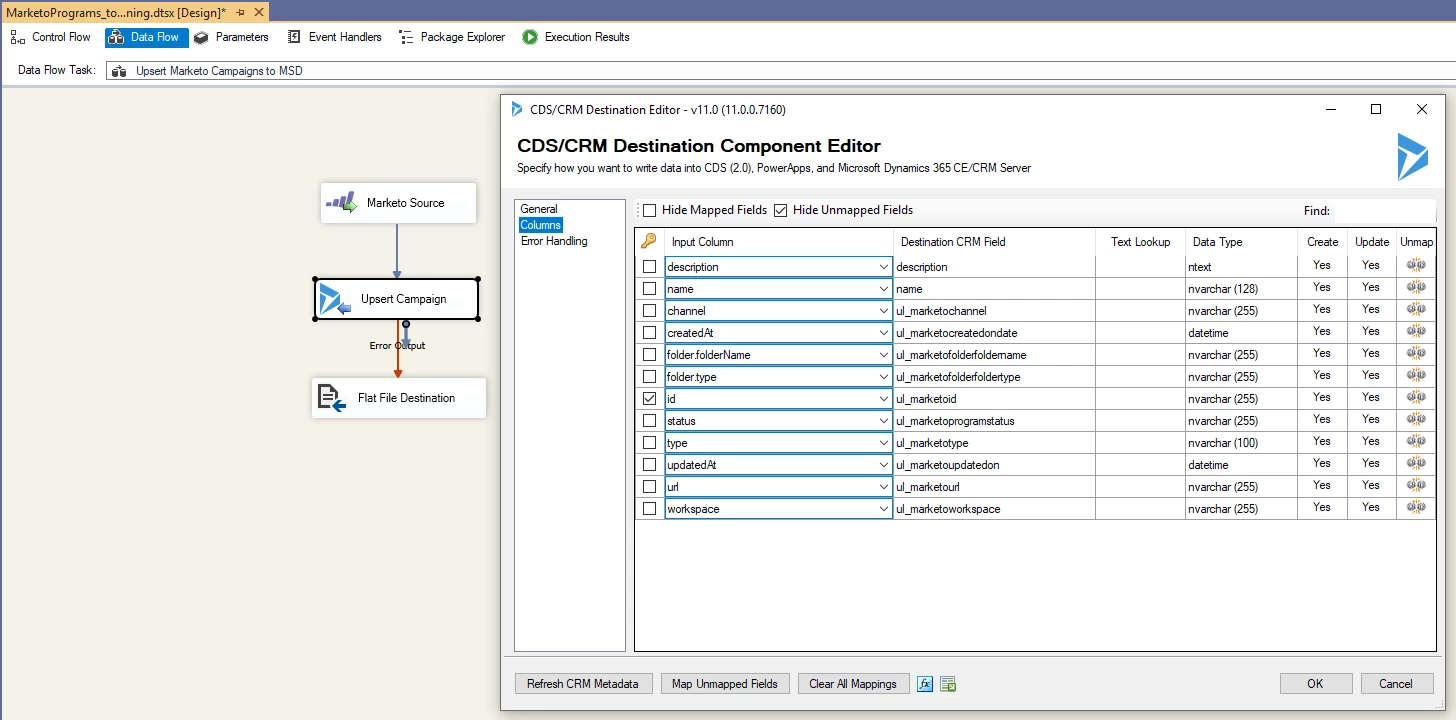
Task: Open the Error Handling page
Action: 554,241
